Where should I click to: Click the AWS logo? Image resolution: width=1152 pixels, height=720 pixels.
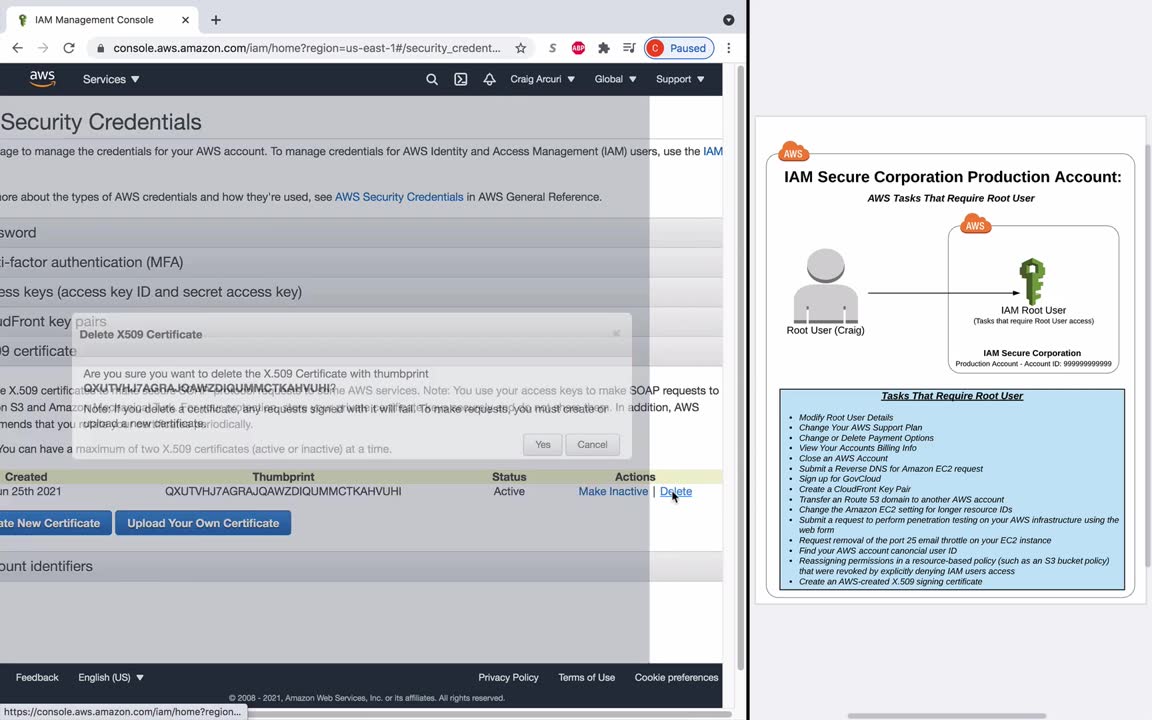pos(42,79)
